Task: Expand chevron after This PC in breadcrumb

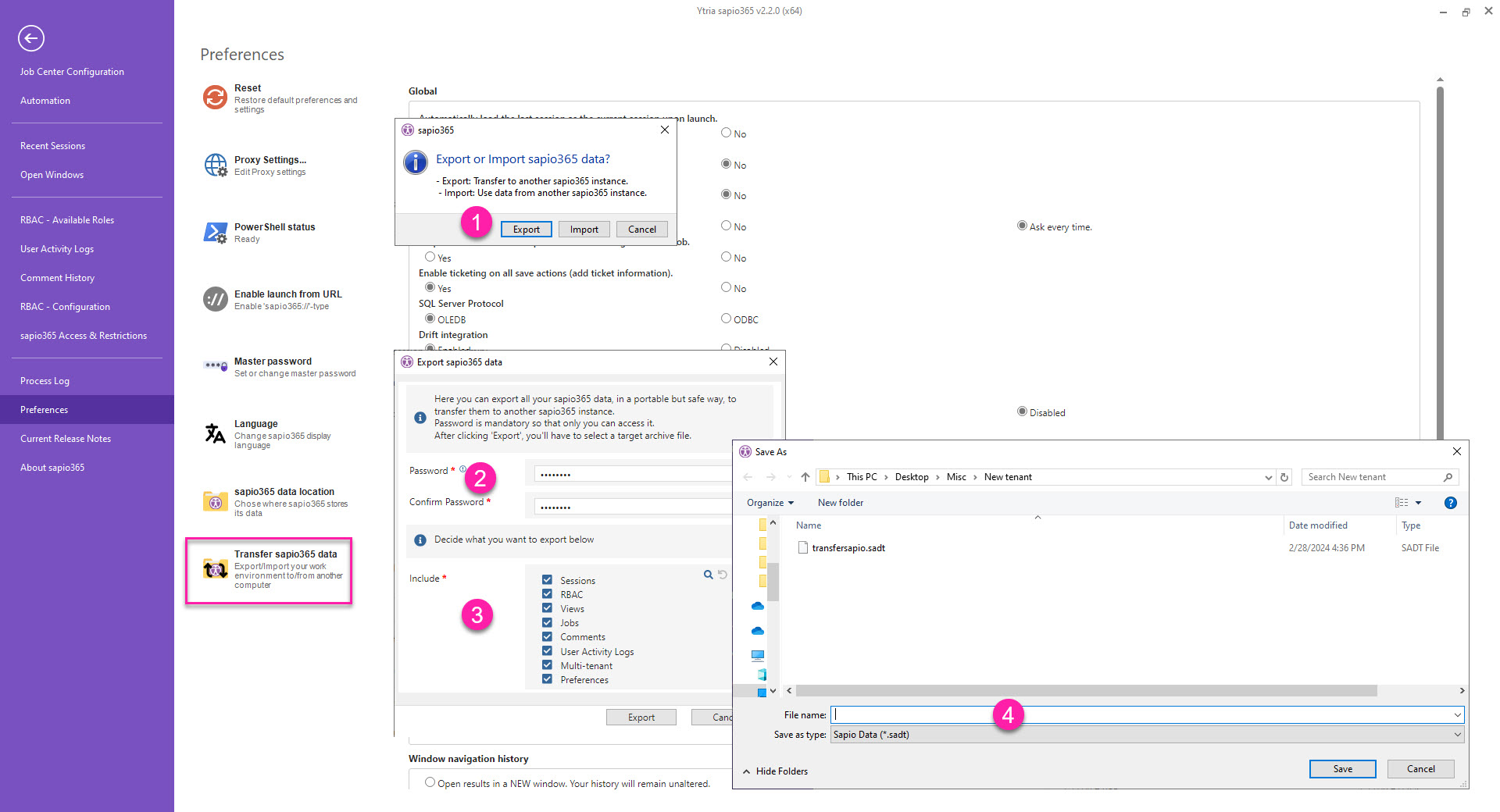Action: pos(886,477)
